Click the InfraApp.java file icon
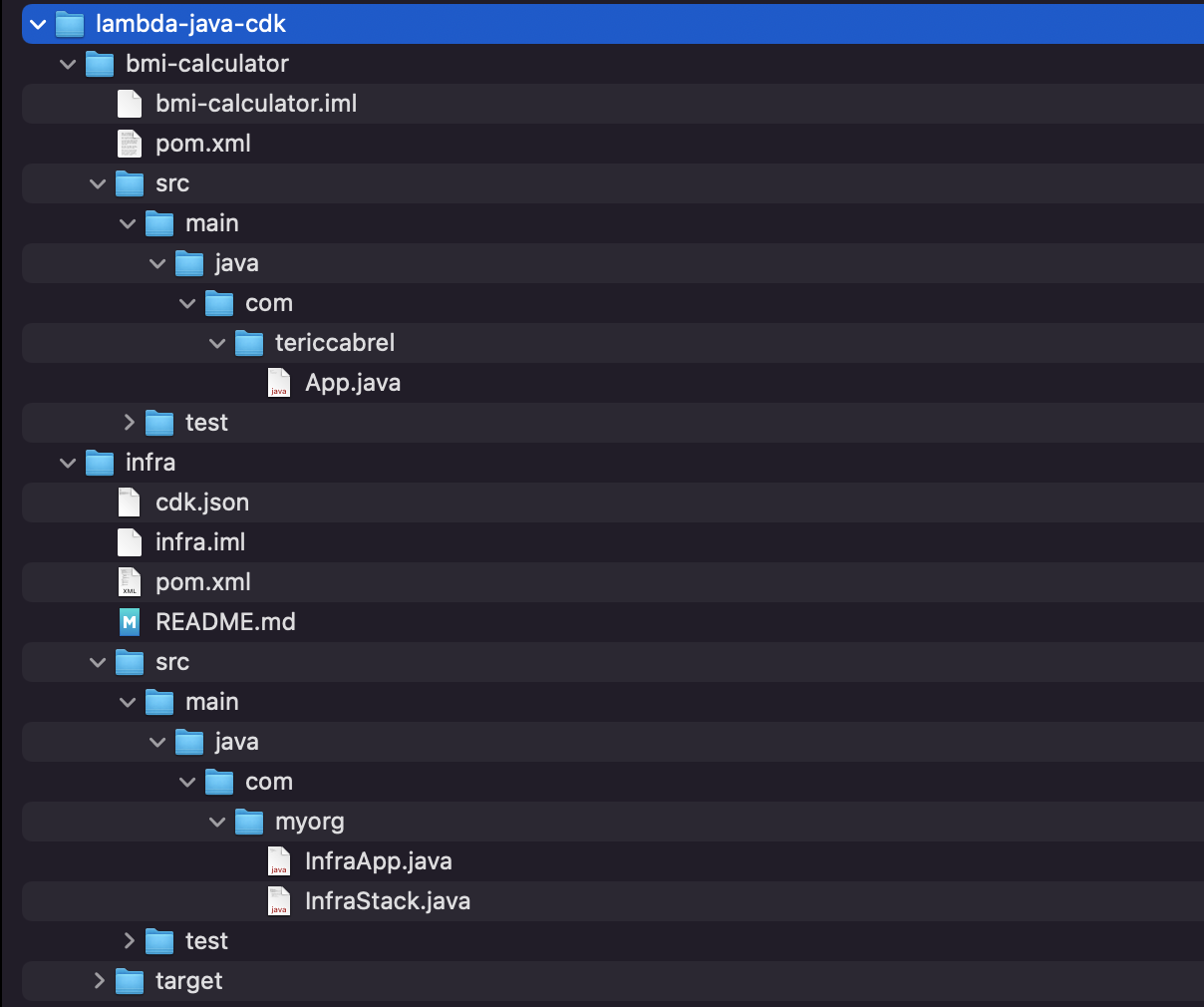This screenshot has width=1204, height=1007. [x=279, y=861]
